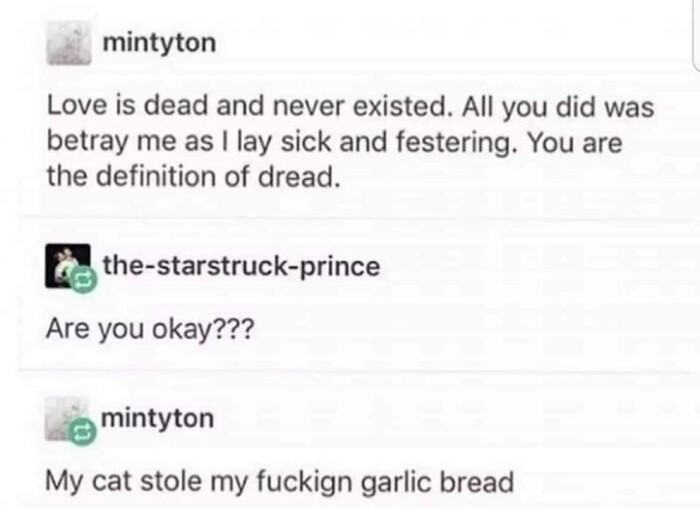The image size is (700, 508).
Task: Open the mintyton blog from the top username
Action: [157, 44]
